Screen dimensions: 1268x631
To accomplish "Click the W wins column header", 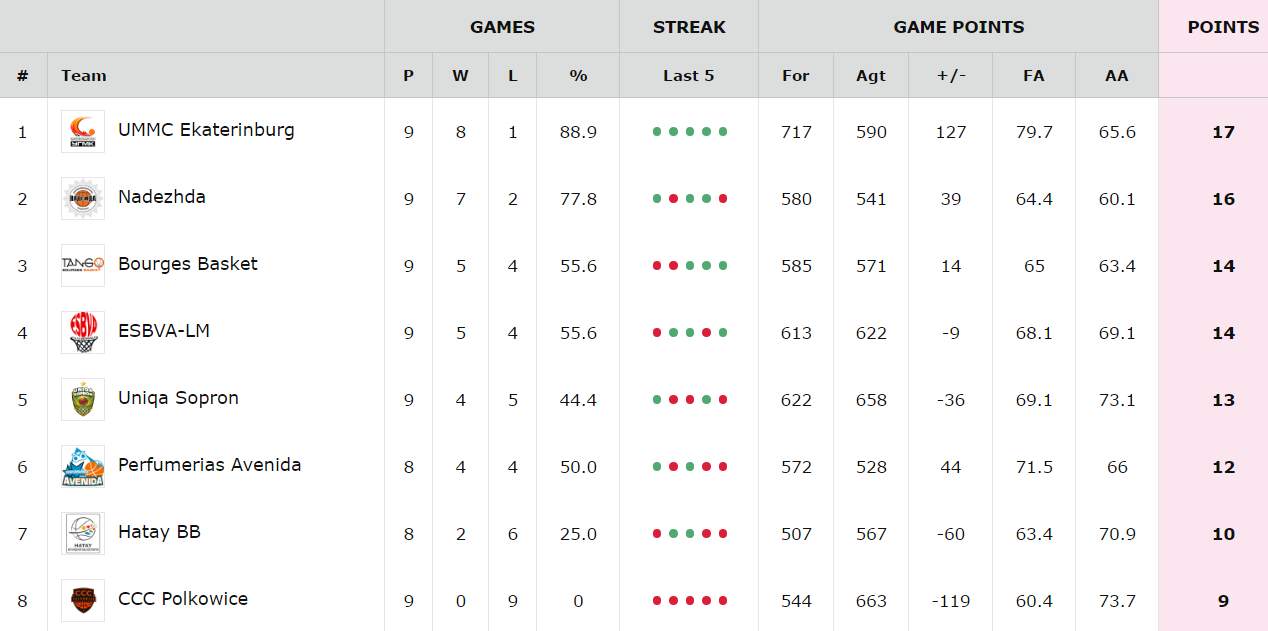I will point(460,75).
